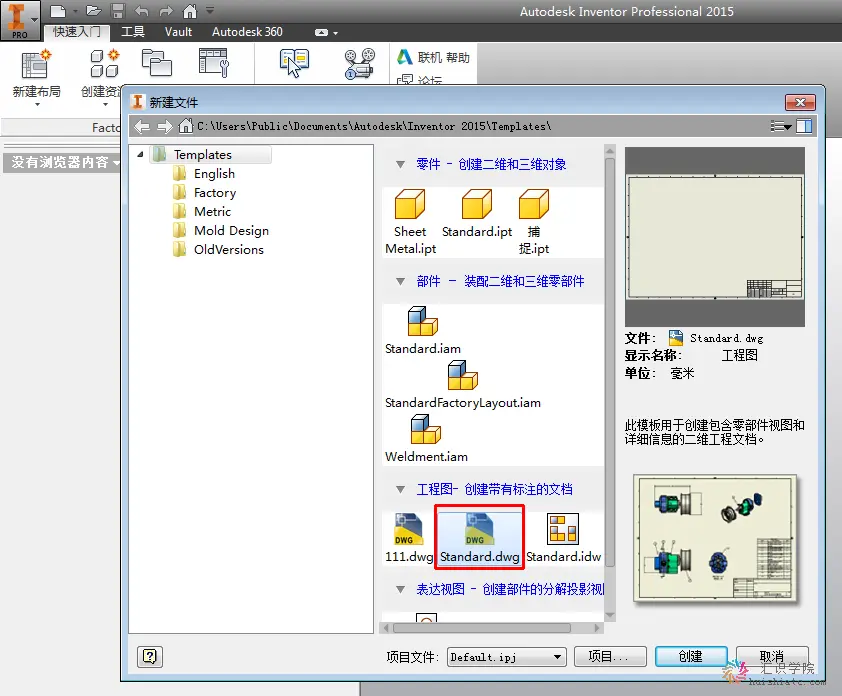Open the 工具 ribbon tab
The image size is (842, 696).
click(133, 32)
